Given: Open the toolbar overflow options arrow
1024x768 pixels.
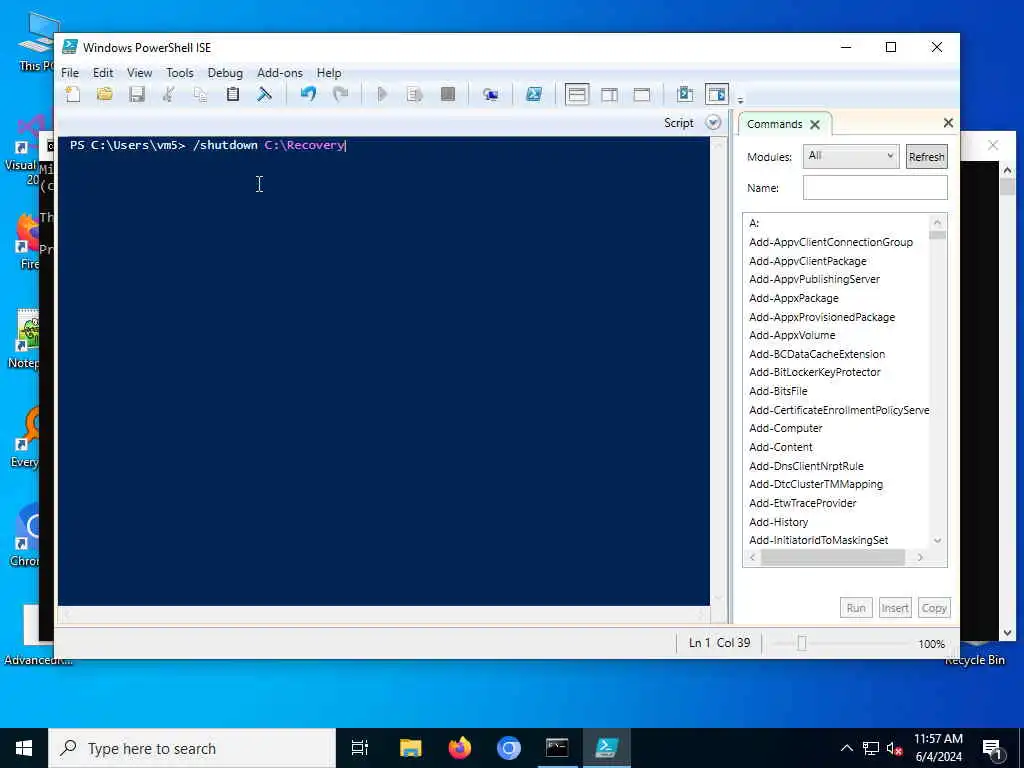Looking at the screenshot, I should [x=740, y=101].
